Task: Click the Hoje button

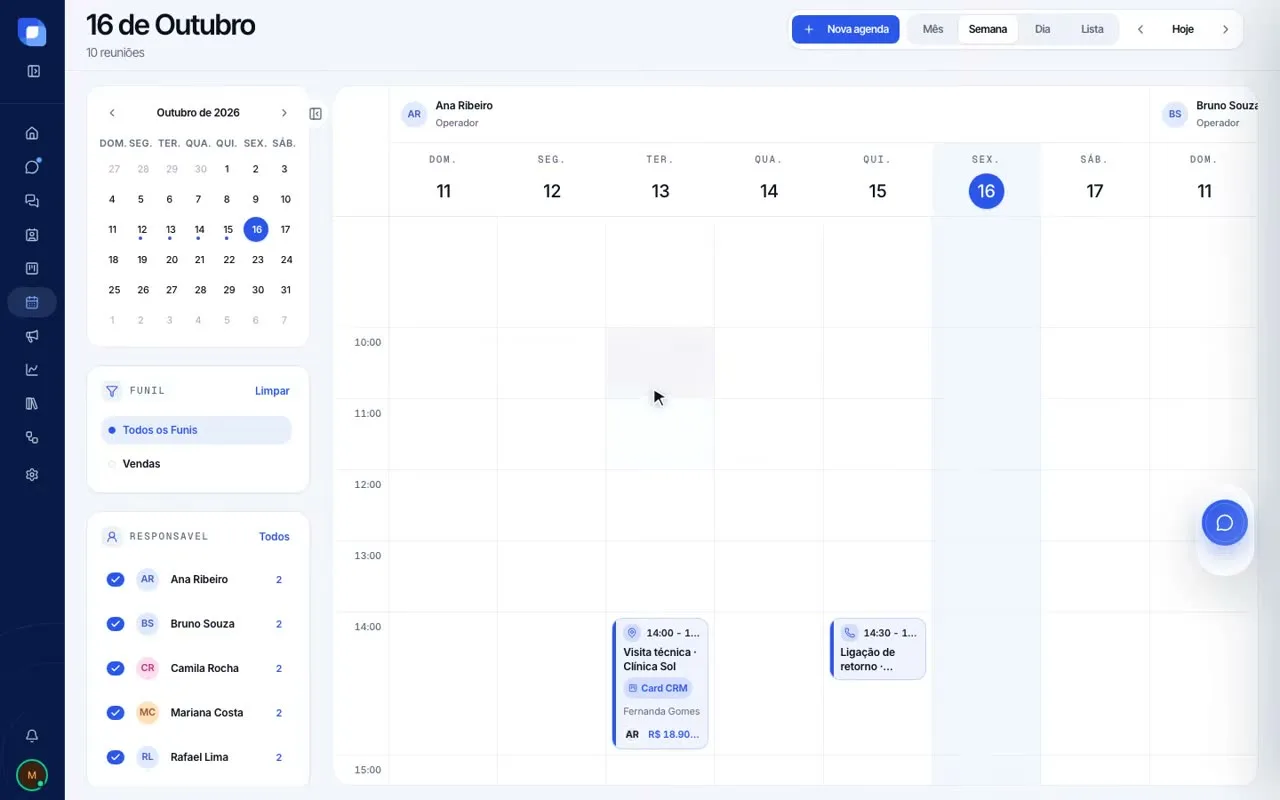Action: click(1183, 29)
